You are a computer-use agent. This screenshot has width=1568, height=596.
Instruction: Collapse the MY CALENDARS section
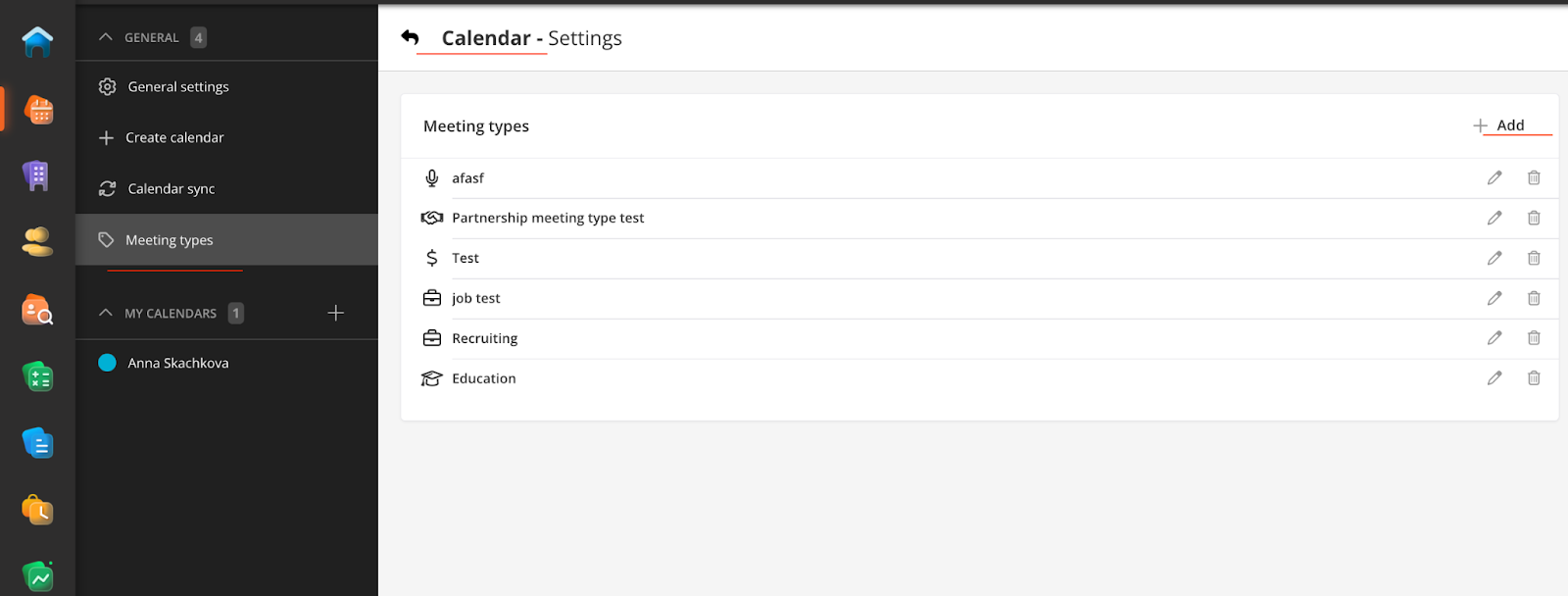(x=106, y=313)
